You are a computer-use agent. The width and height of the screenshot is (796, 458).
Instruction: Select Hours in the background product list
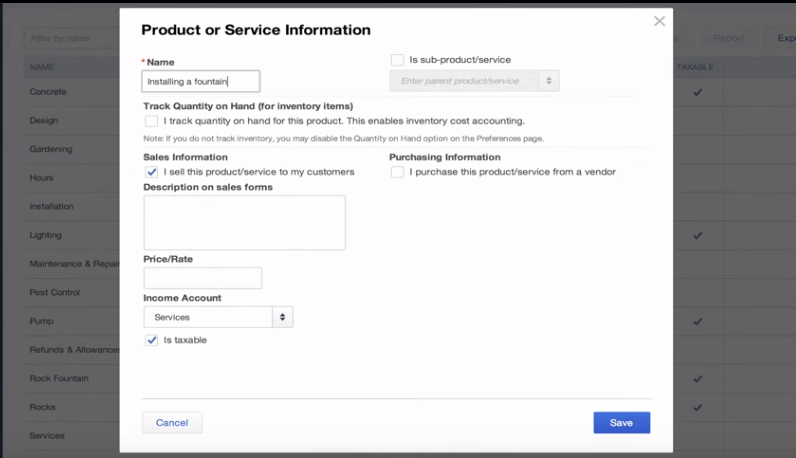click(41, 178)
